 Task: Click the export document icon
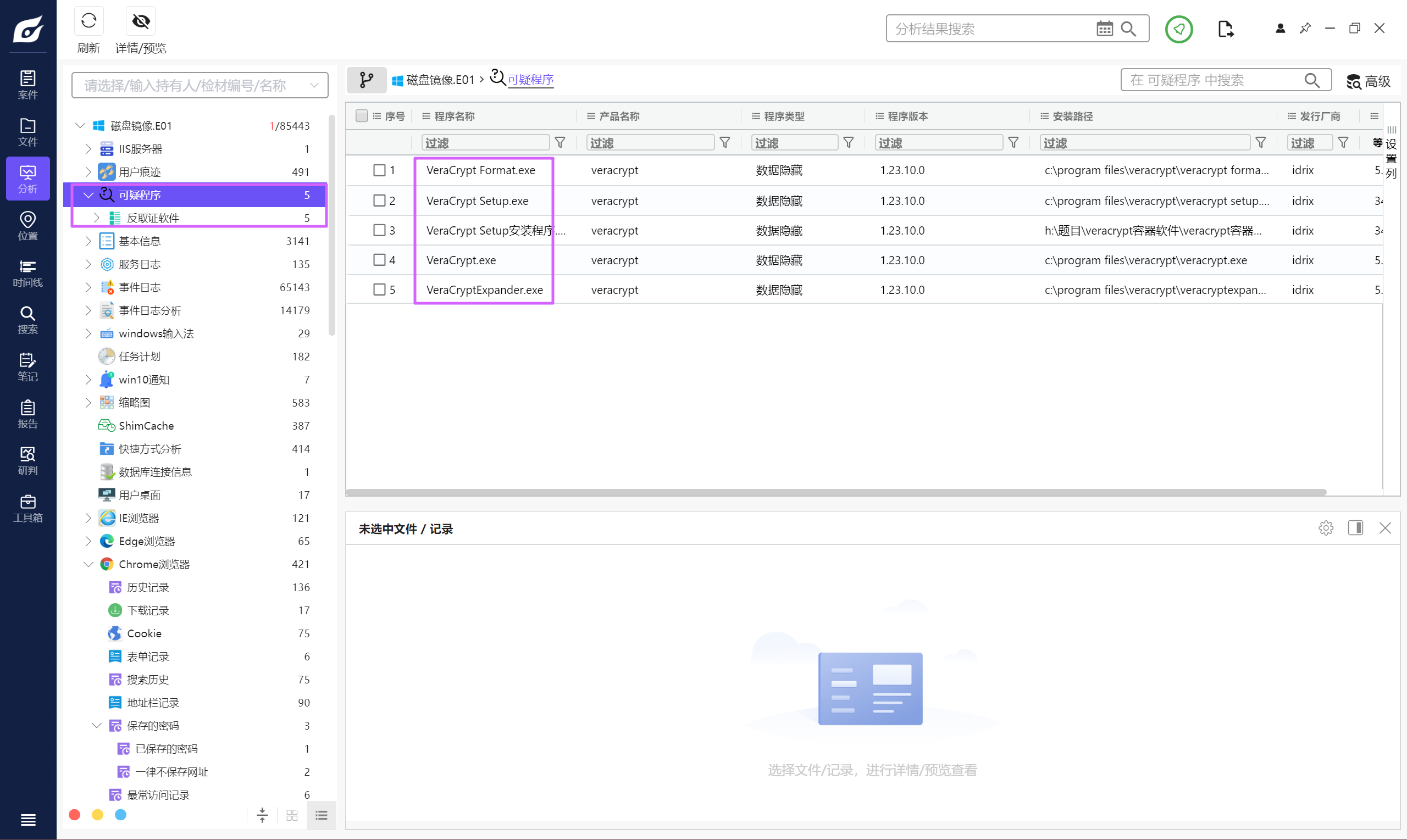point(1225,29)
